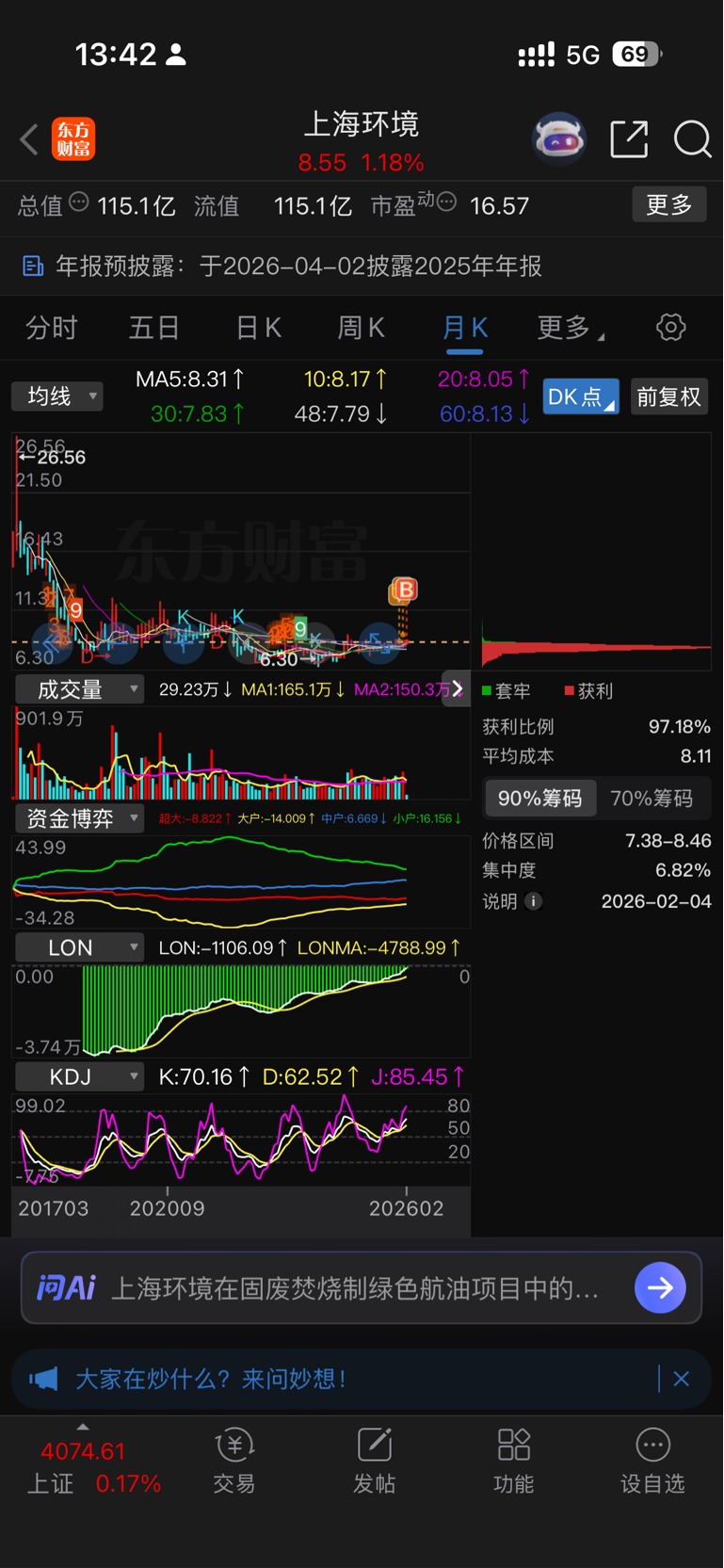Tap the megaphone announcement icon
This screenshot has height=1568, width=724.
coord(43,1380)
